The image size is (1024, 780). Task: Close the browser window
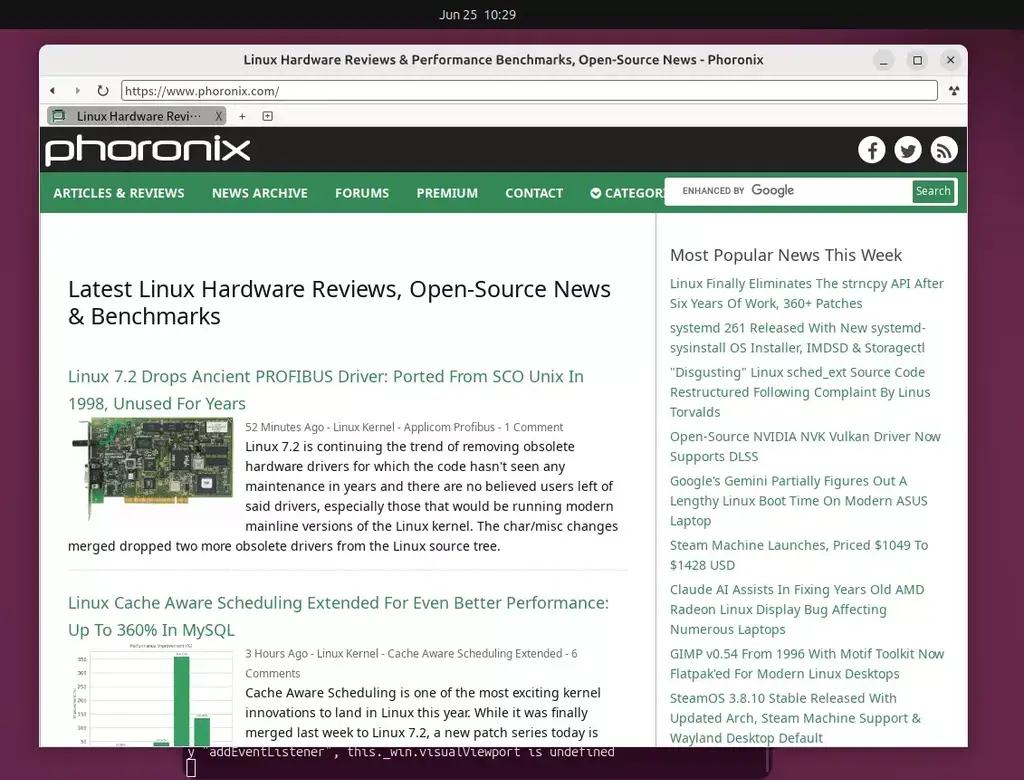[x=951, y=60]
